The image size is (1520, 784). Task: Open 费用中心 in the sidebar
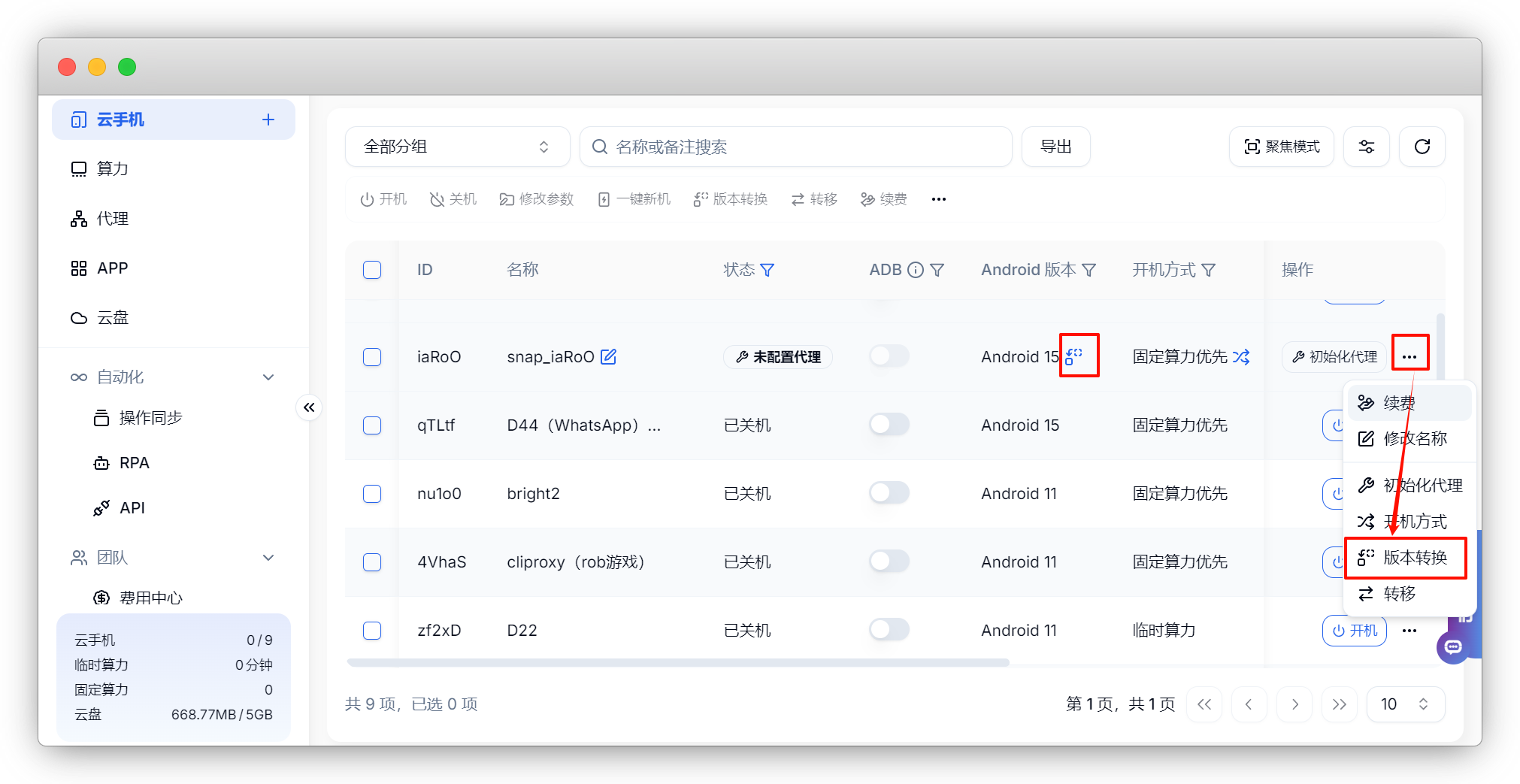pos(138,598)
